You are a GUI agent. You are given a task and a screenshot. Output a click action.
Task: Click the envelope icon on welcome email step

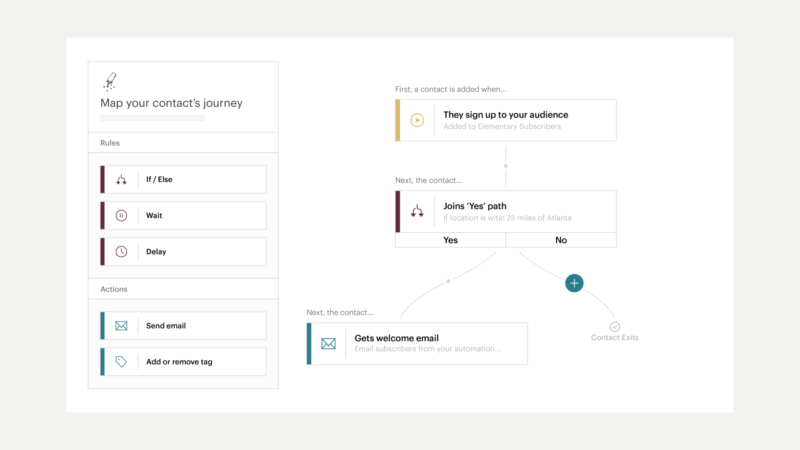pyautogui.click(x=329, y=344)
